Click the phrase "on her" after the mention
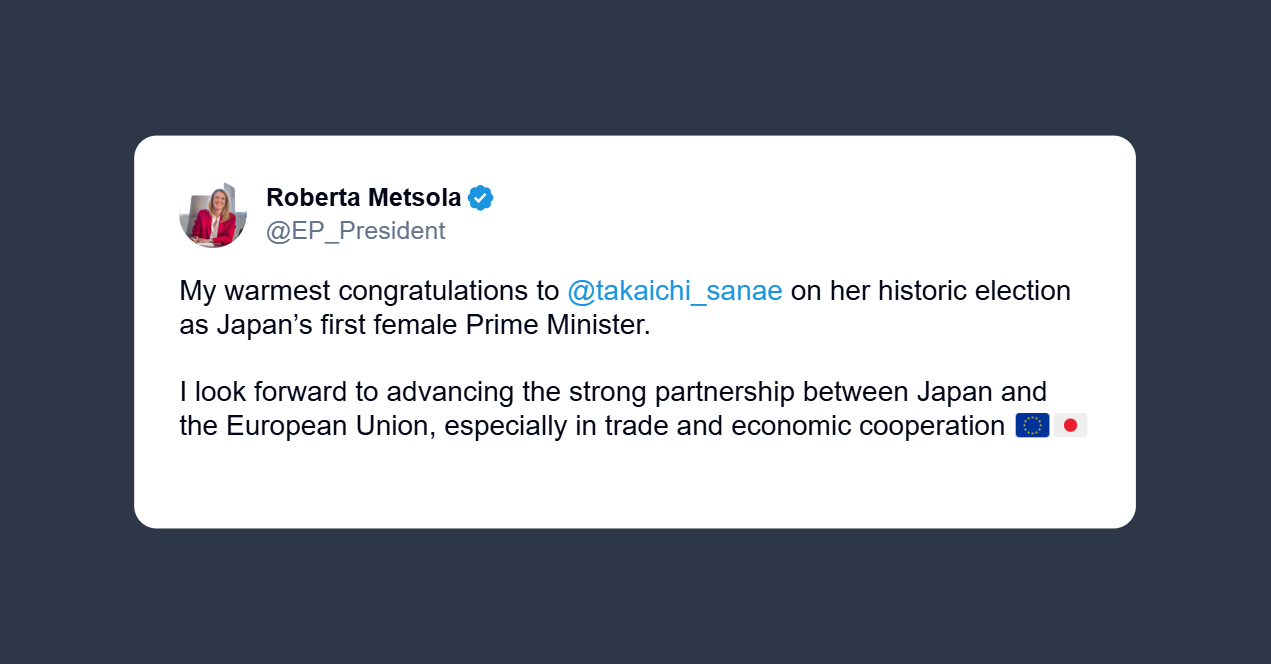This screenshot has width=1271, height=664. pos(828,292)
